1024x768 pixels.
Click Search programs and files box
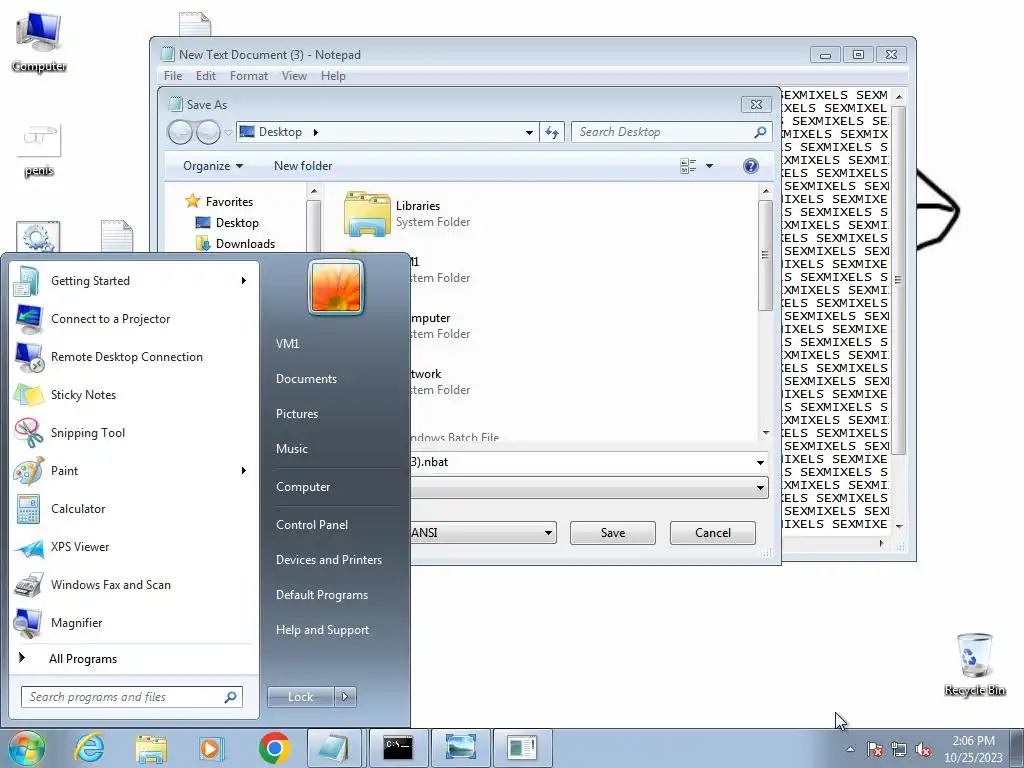click(x=131, y=697)
